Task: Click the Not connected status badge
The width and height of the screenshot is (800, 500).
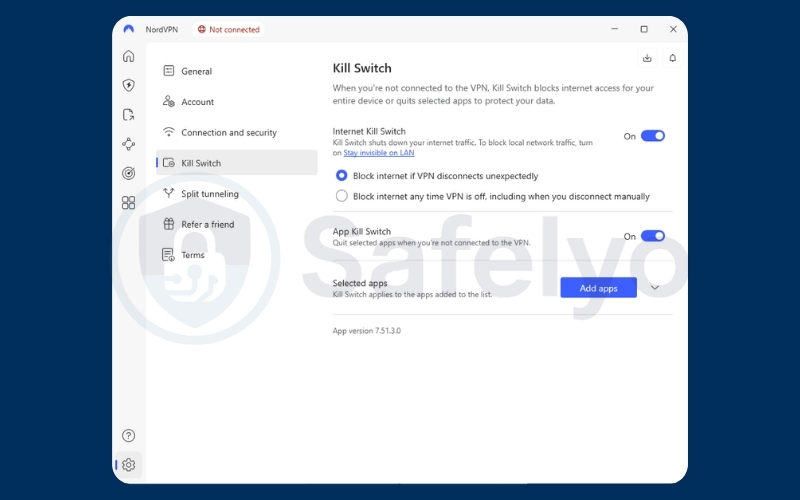Action: pyautogui.click(x=229, y=30)
